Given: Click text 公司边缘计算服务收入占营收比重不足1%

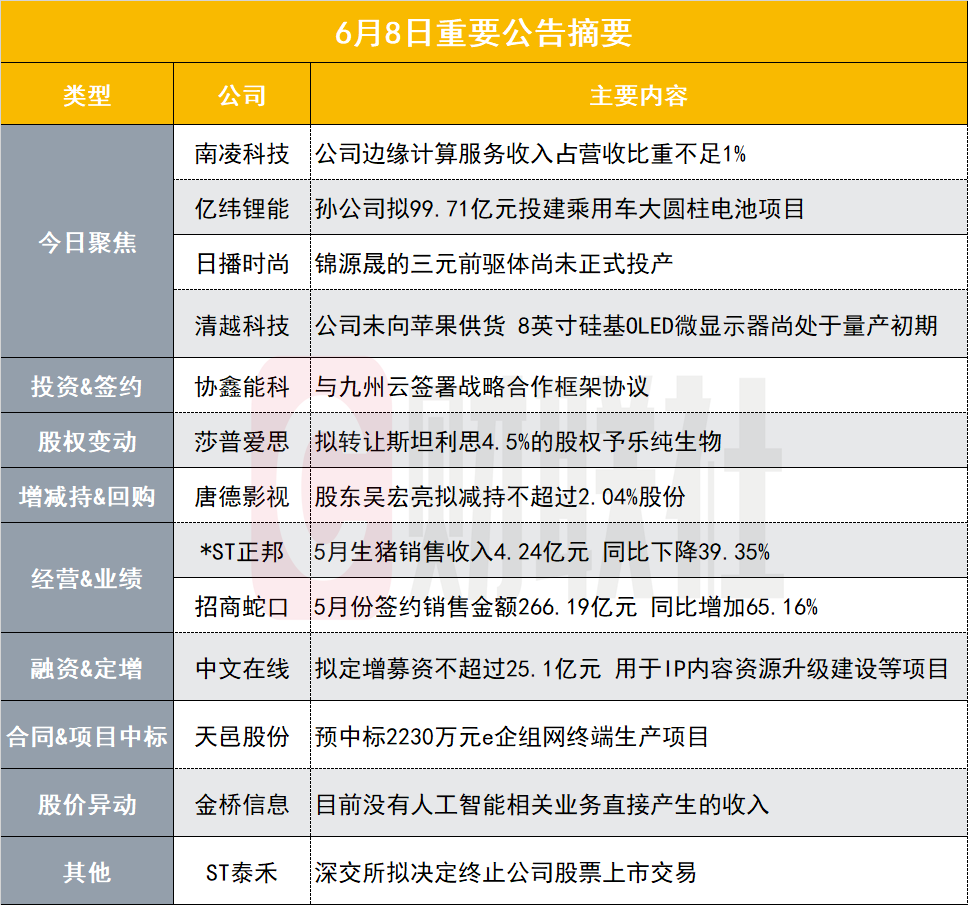Looking at the screenshot, I should [530, 153].
